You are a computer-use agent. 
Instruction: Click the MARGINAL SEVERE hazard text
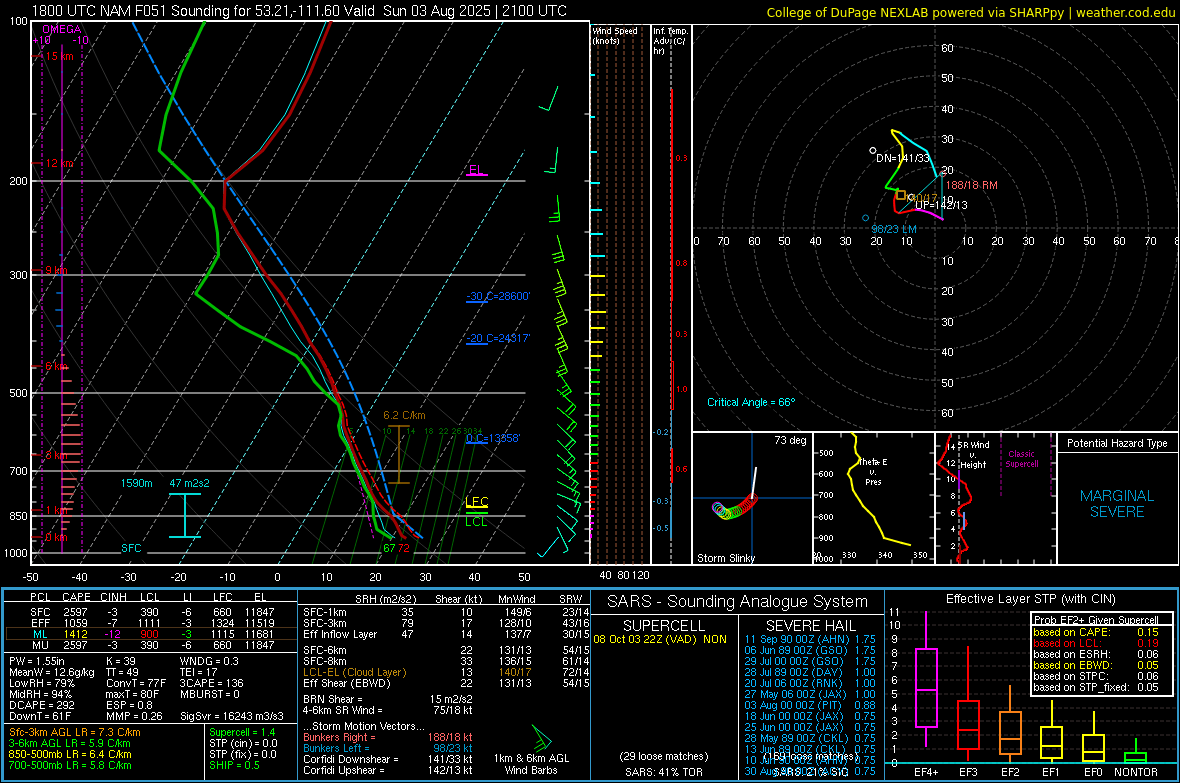click(1117, 504)
